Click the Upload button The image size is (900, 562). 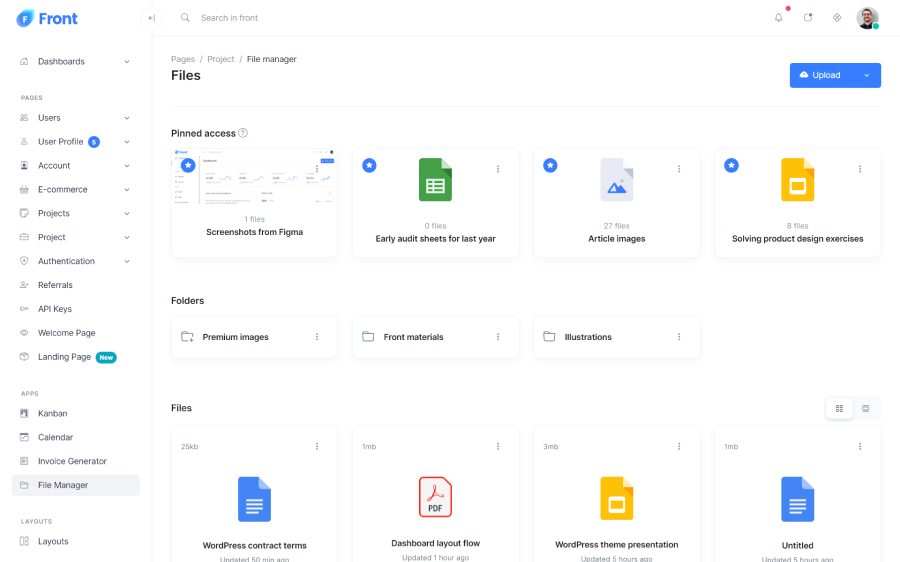pyautogui.click(x=821, y=75)
